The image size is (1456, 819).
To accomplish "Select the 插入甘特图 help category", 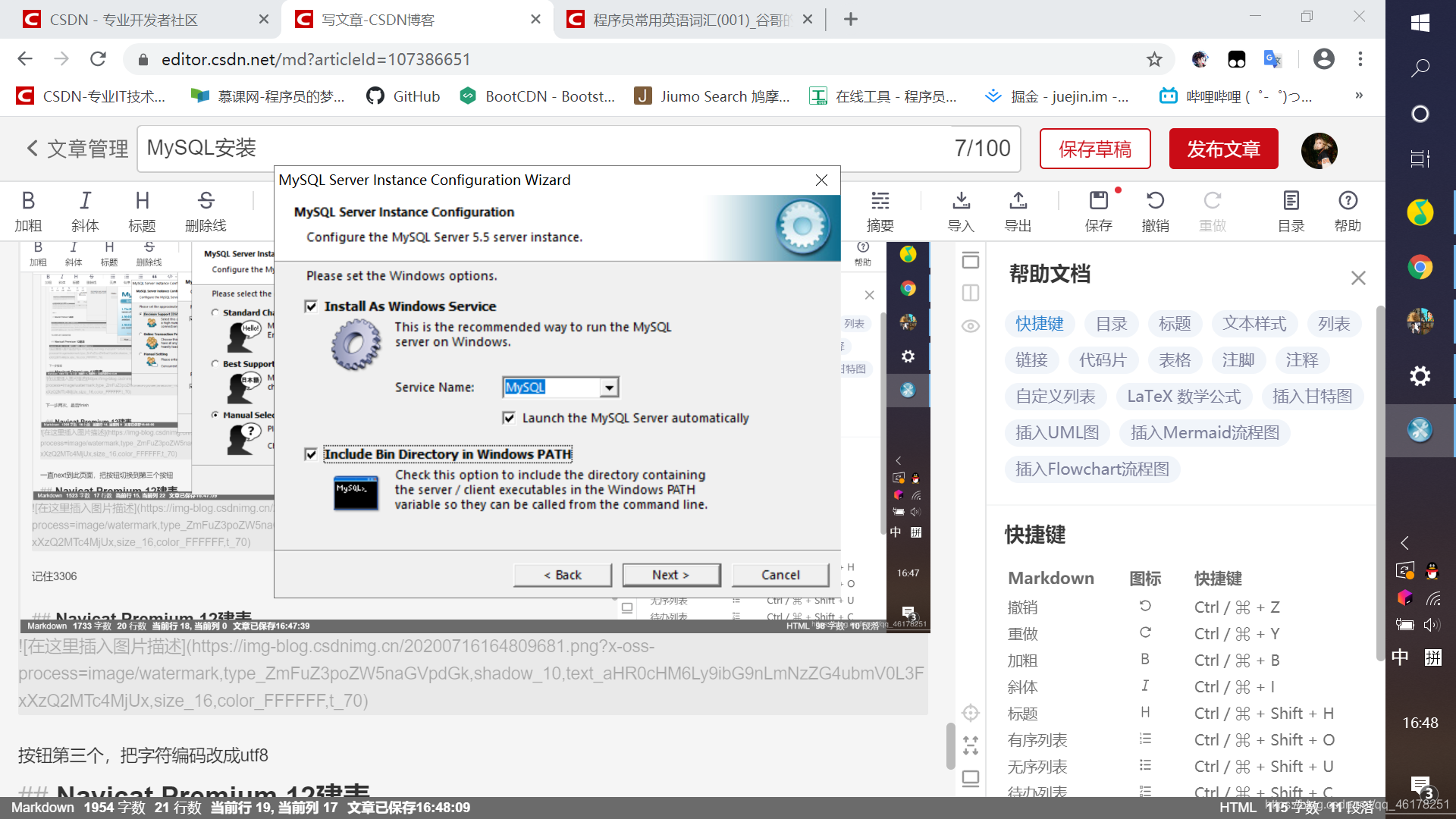I will point(1312,397).
